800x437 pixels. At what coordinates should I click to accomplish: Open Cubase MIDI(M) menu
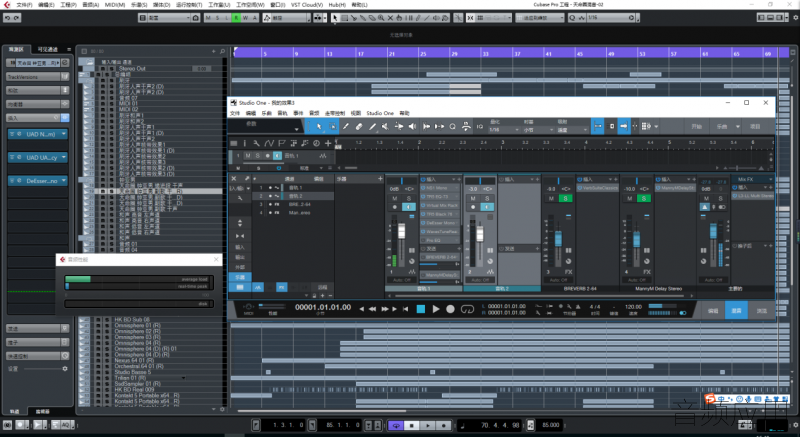[x=115, y=5]
